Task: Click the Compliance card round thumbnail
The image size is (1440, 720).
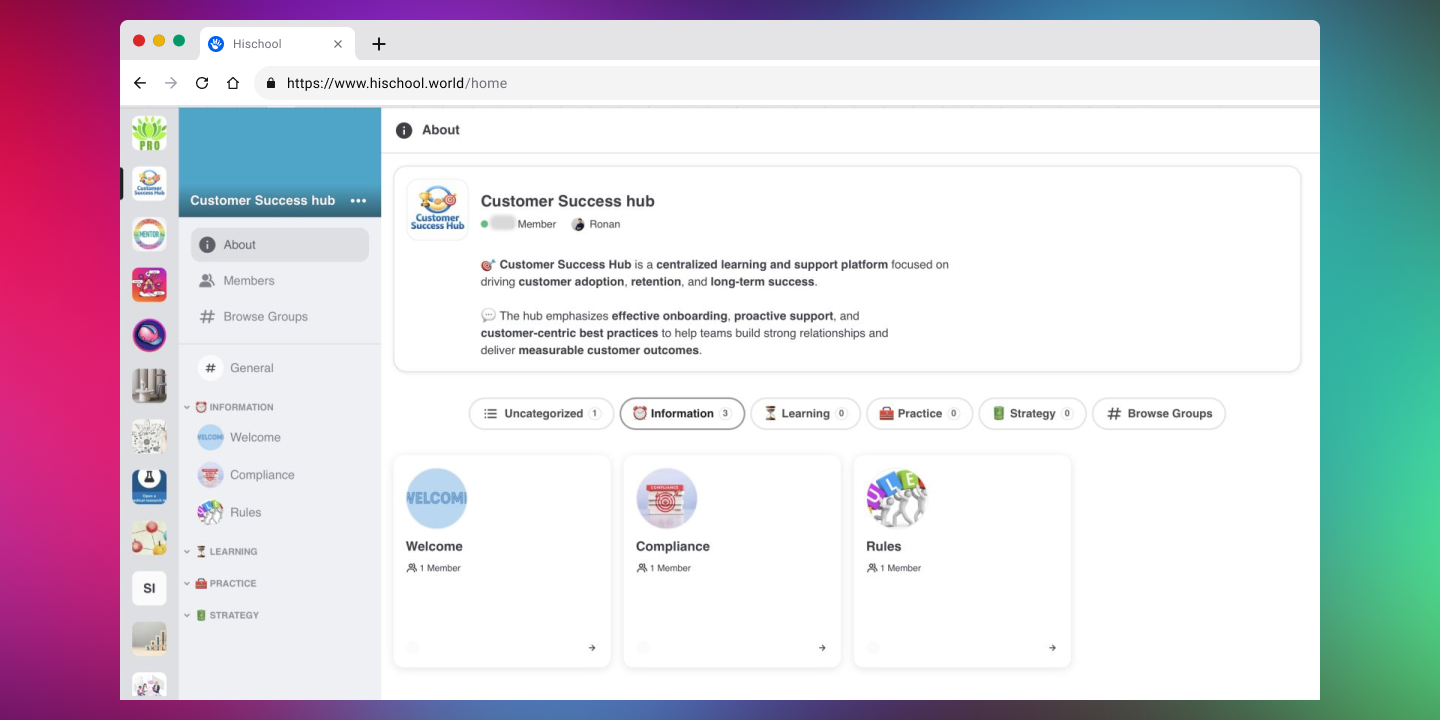Action: coord(667,498)
